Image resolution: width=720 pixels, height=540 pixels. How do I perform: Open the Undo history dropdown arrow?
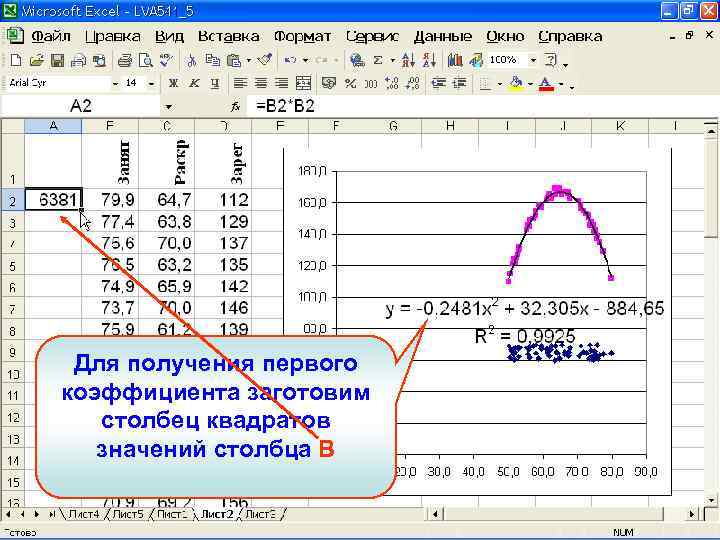click(x=305, y=60)
